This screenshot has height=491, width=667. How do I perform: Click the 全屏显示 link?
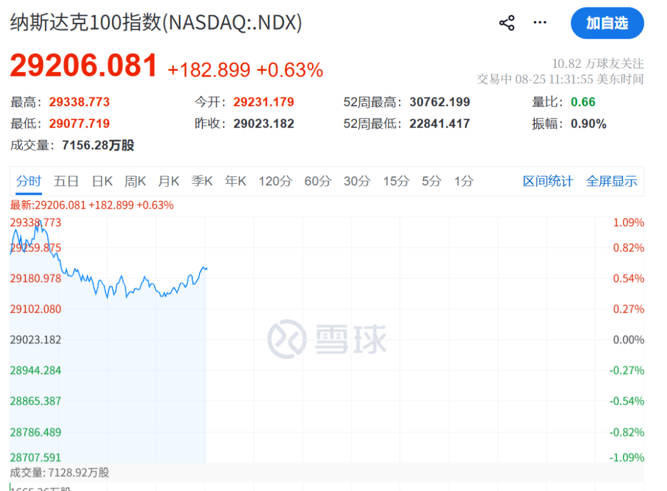(x=611, y=181)
